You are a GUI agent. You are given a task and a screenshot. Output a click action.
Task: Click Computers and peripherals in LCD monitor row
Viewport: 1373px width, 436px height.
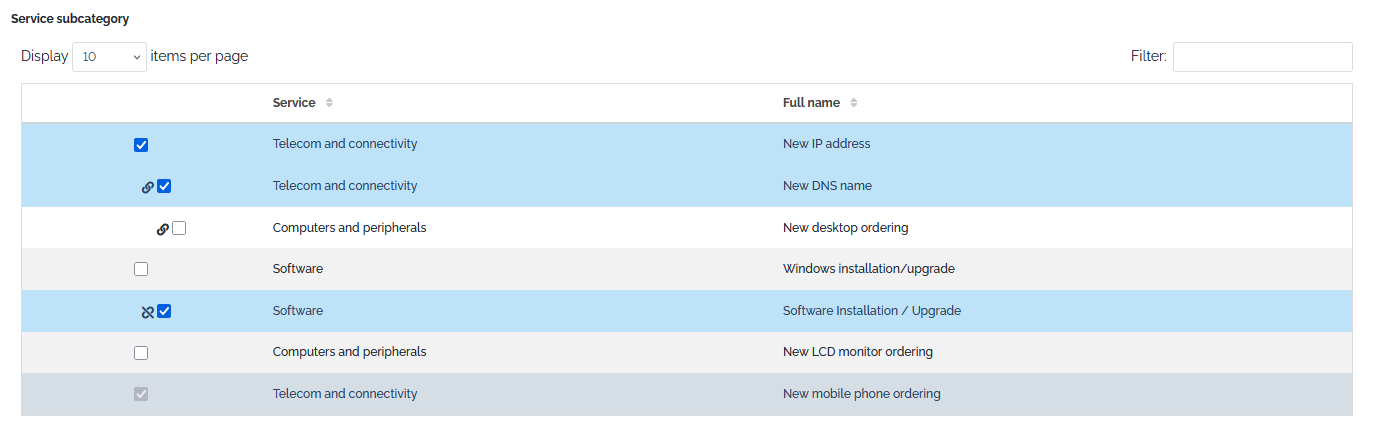tap(349, 352)
